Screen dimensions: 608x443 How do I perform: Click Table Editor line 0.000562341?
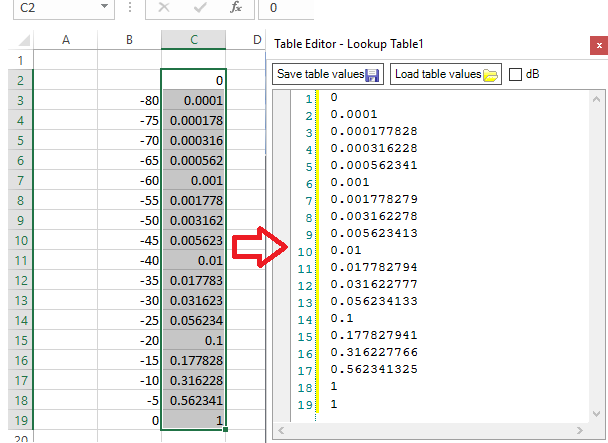click(x=374, y=166)
